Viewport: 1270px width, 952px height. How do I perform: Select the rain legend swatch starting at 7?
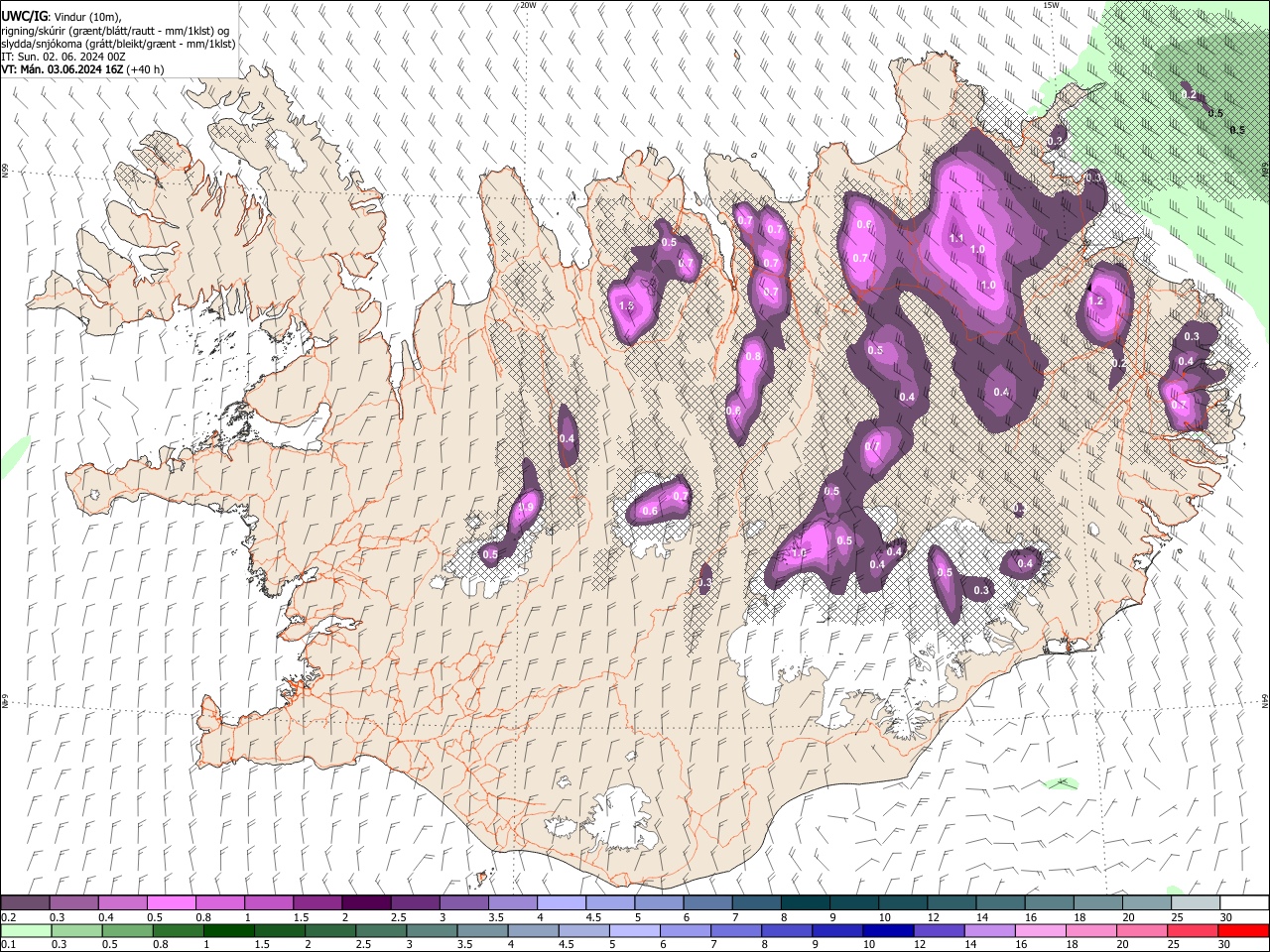pos(736,930)
